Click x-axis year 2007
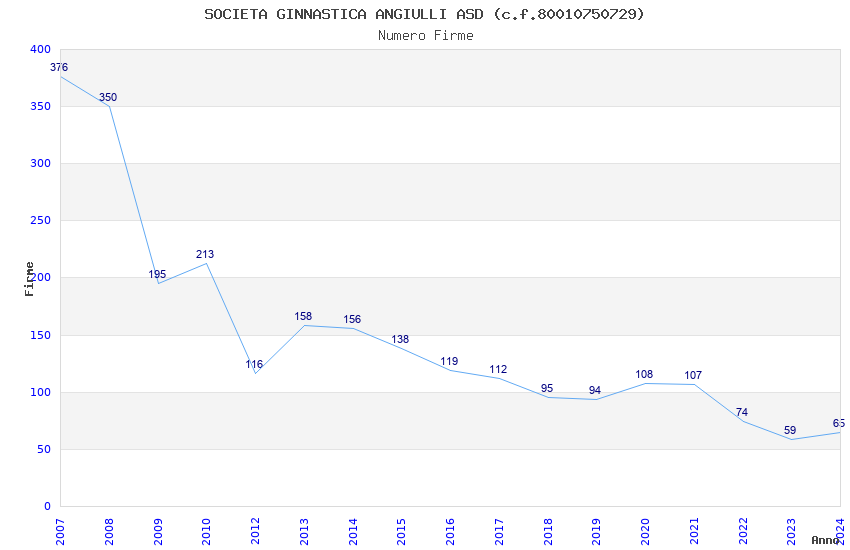This screenshot has height=550, width=850. click(x=60, y=532)
